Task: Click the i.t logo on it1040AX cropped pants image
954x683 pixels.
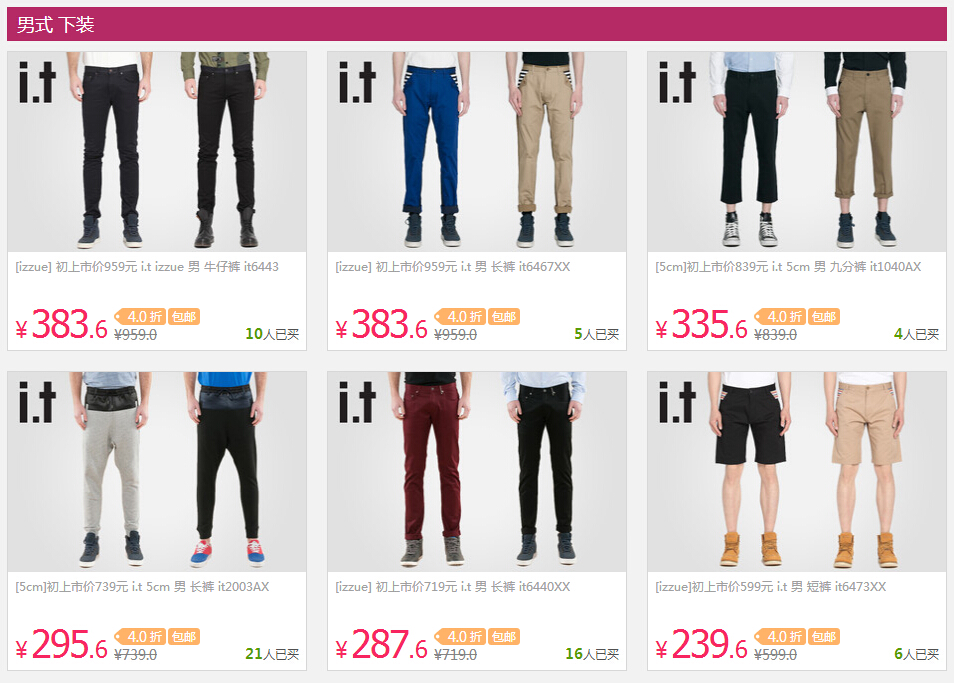Action: pos(677,82)
